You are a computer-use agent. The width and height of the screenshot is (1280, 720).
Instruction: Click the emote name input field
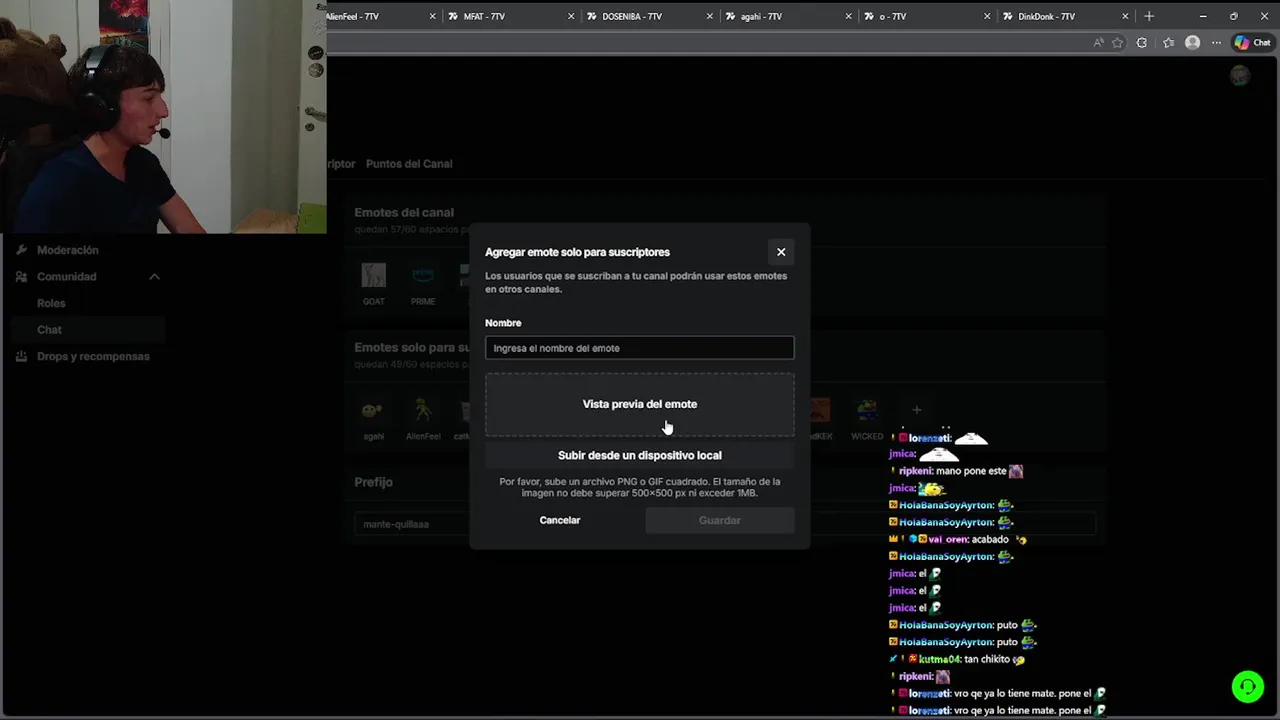[x=640, y=348]
